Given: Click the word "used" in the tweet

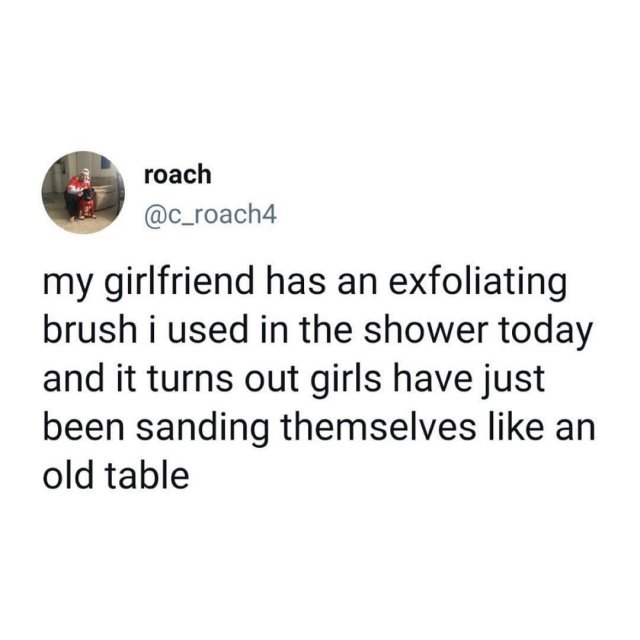Looking at the screenshot, I should (206, 329).
